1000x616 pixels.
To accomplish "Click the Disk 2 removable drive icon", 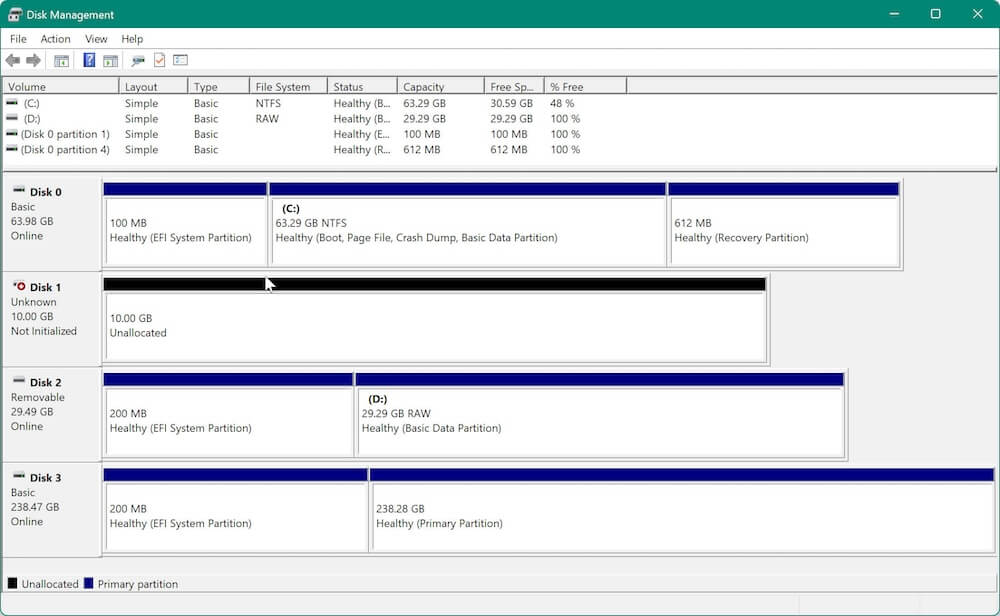I will pyautogui.click(x=20, y=382).
